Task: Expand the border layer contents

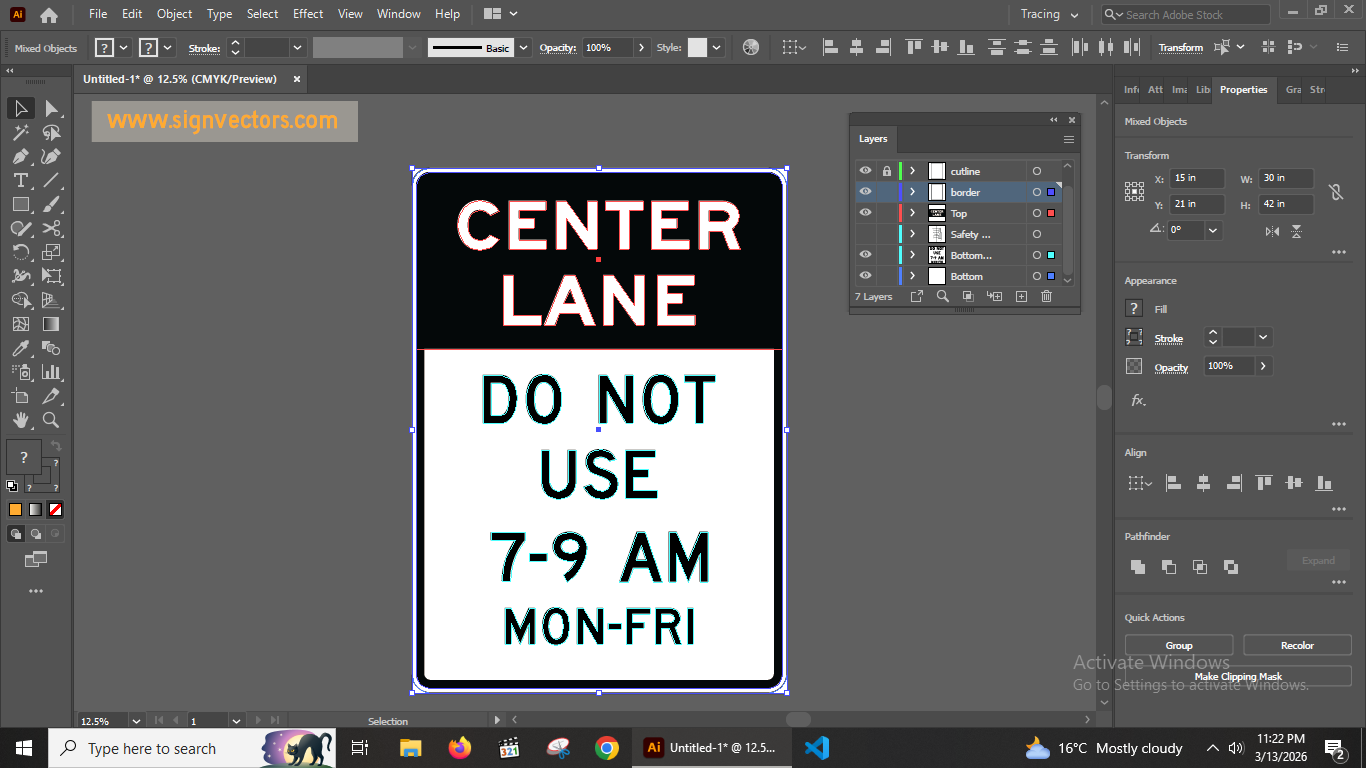Action: click(912, 192)
